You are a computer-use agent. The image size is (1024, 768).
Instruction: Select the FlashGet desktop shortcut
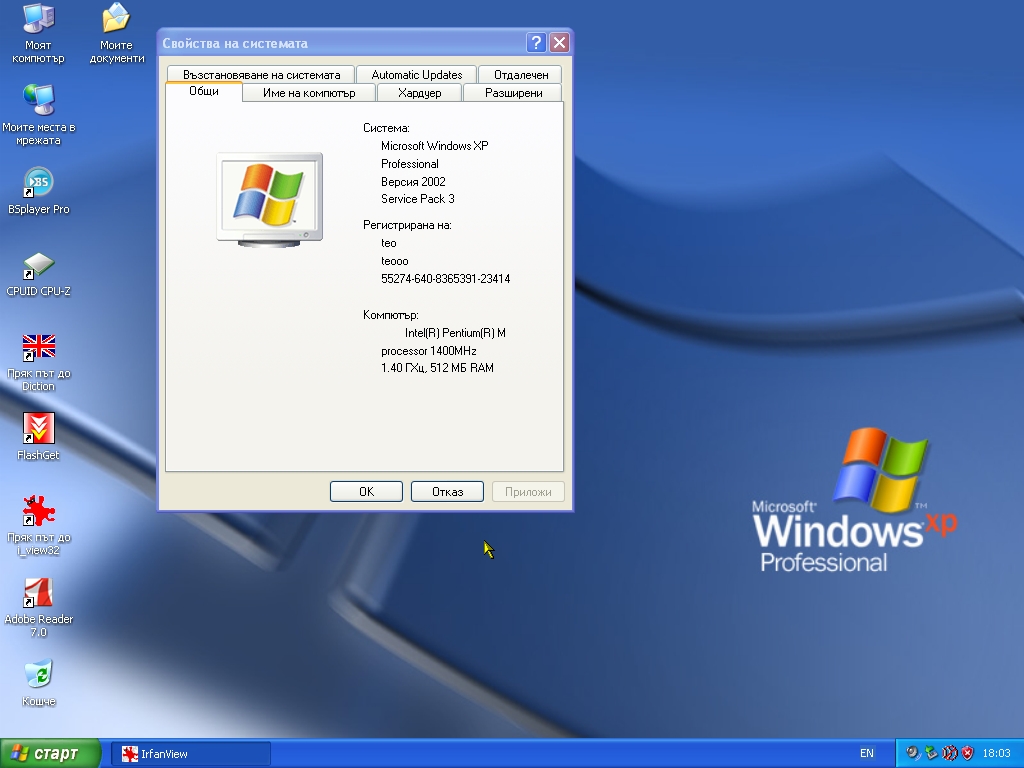pyautogui.click(x=39, y=437)
